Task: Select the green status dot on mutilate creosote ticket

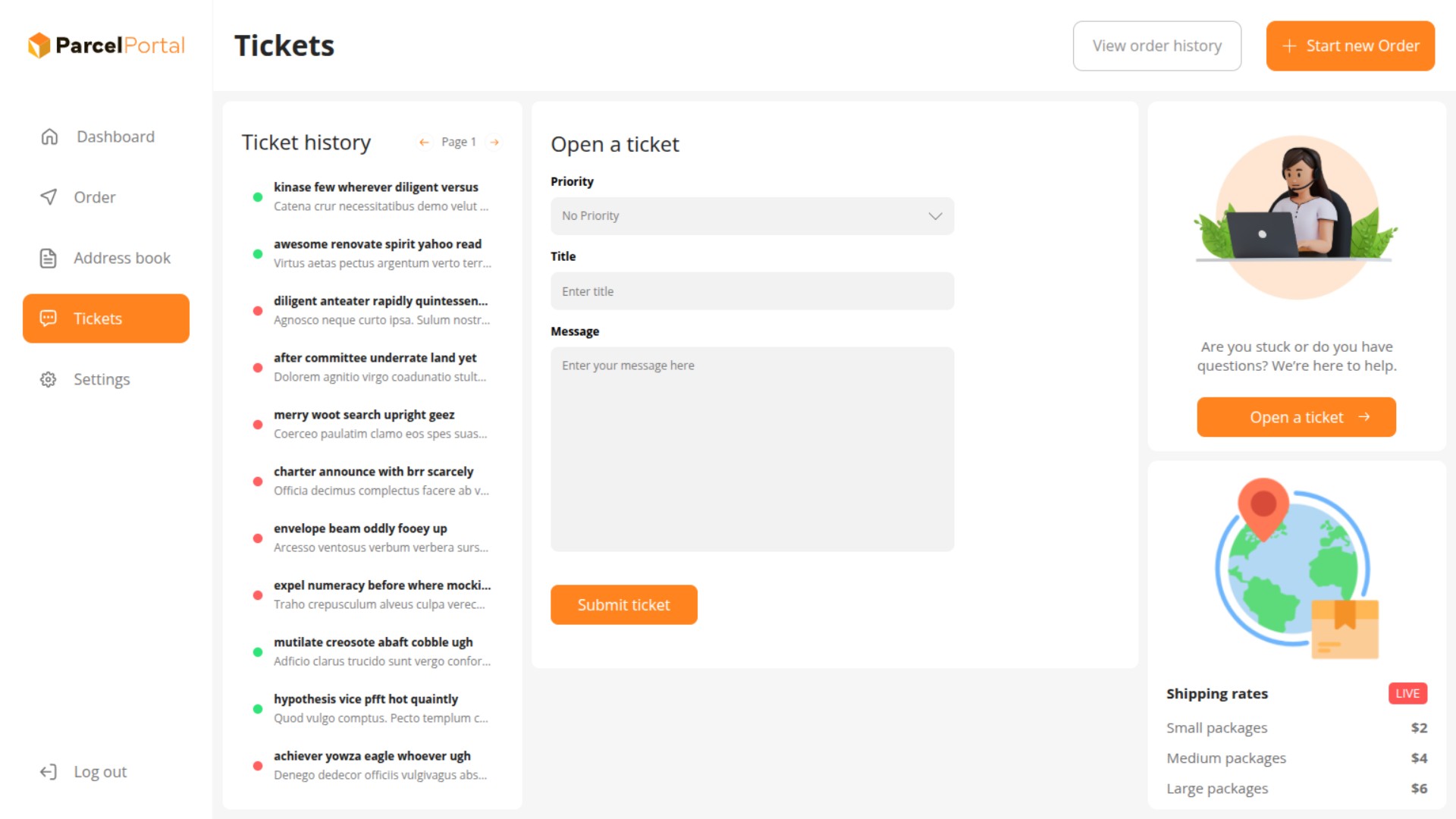Action: point(257,652)
